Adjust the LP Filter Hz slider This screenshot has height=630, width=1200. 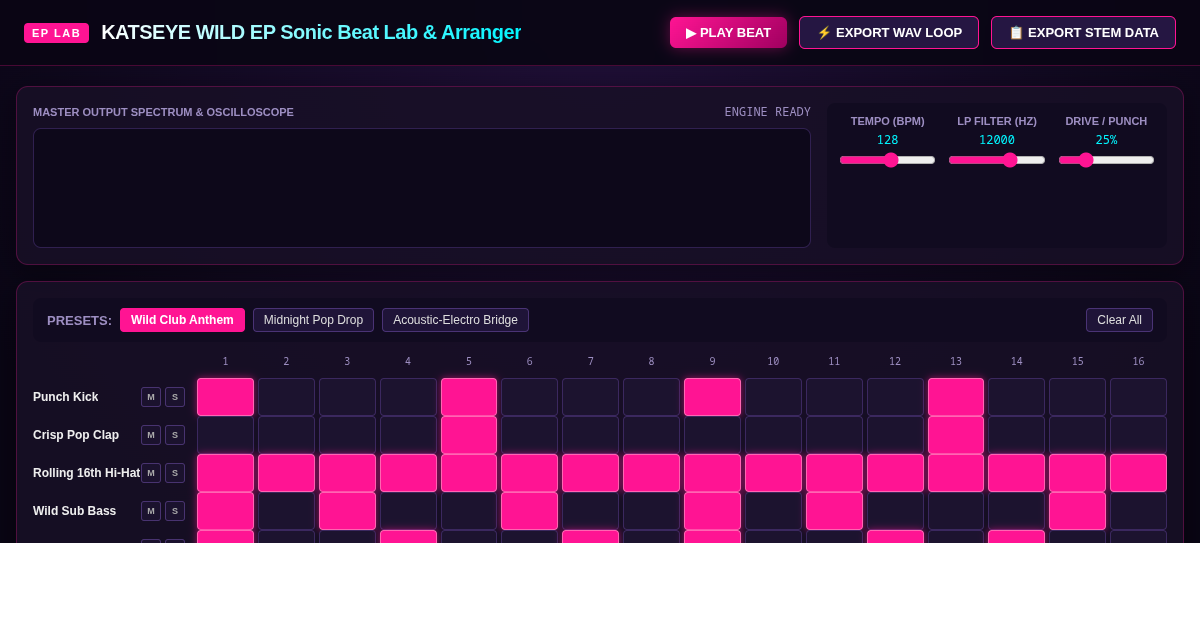[997, 160]
